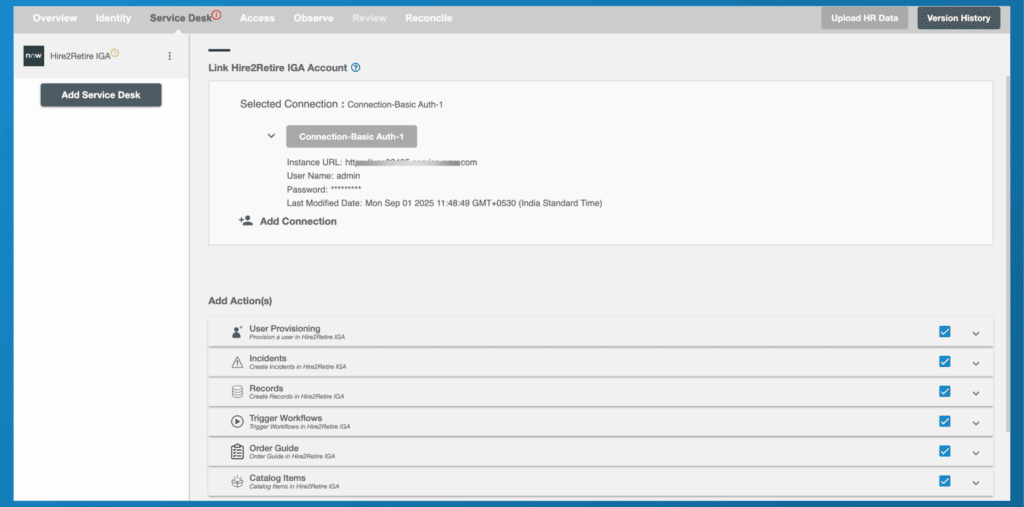This screenshot has width=1024, height=507.
Task: Click the ServiceNow logo icon beside Hire2Retire IGA
Action: click(33, 56)
